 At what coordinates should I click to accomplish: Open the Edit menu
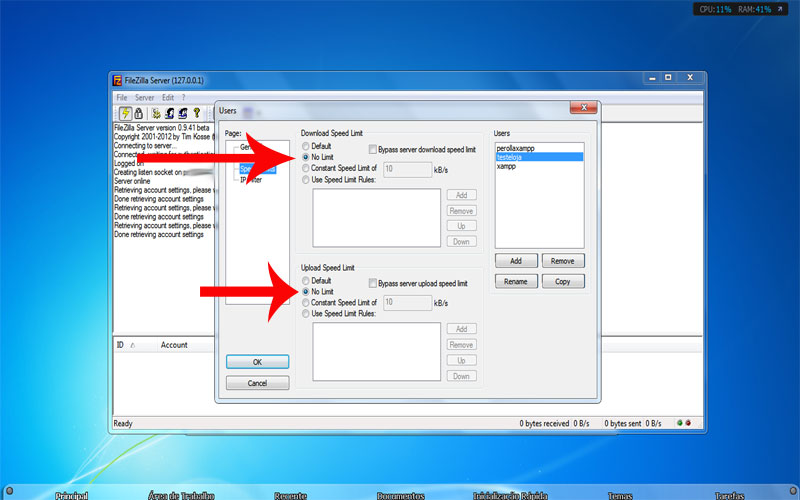168,97
